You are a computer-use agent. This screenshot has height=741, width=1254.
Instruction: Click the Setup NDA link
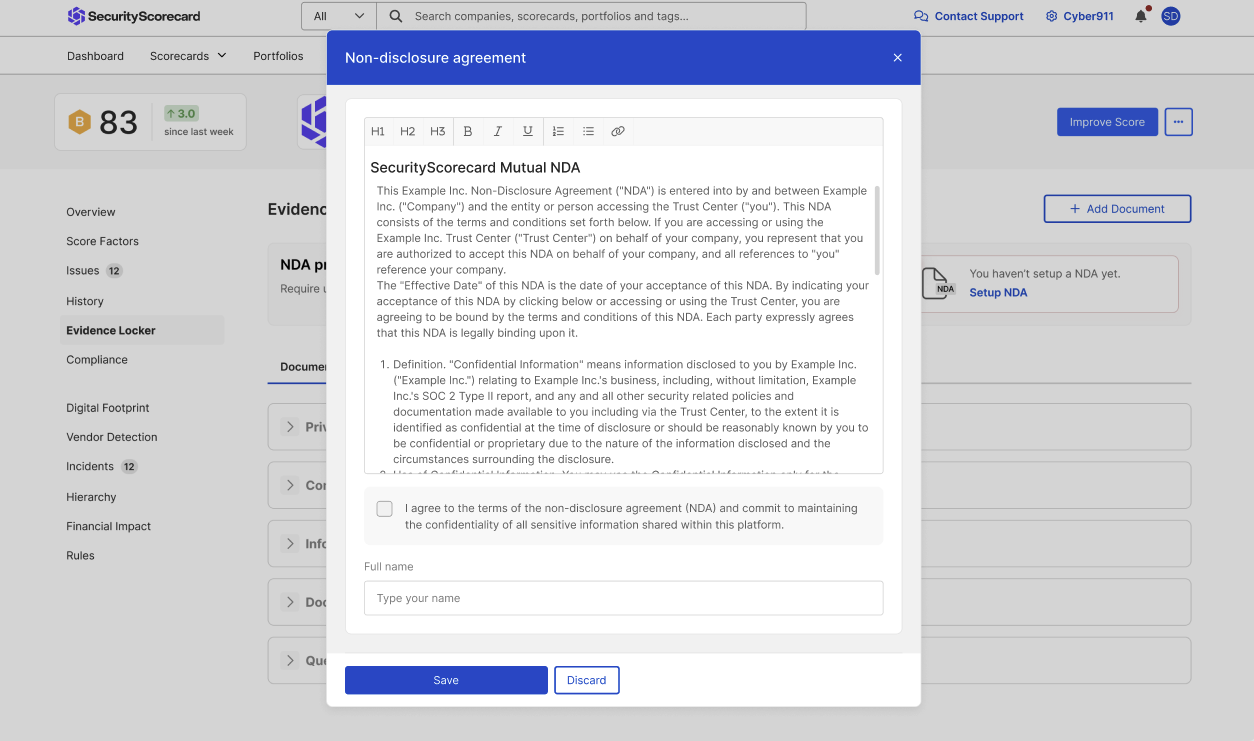(x=998, y=293)
